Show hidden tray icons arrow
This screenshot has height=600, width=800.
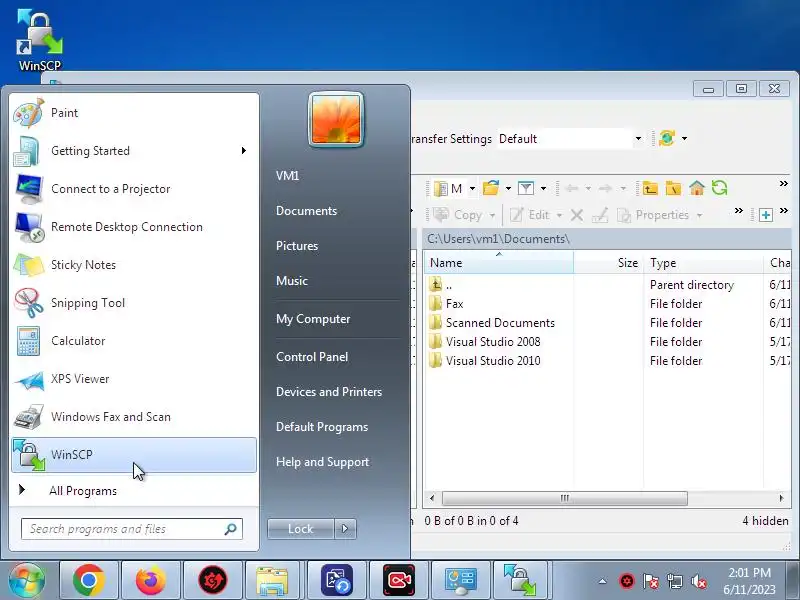click(603, 581)
